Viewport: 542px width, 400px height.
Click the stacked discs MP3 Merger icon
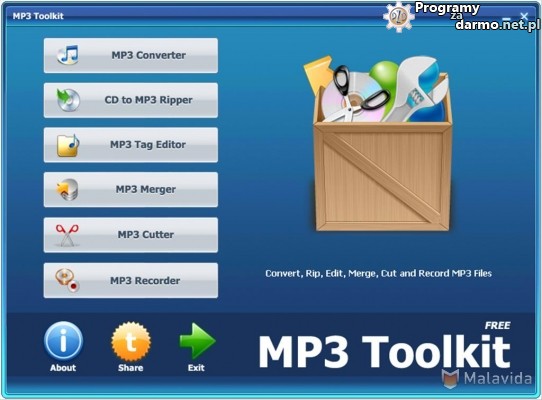(68, 189)
